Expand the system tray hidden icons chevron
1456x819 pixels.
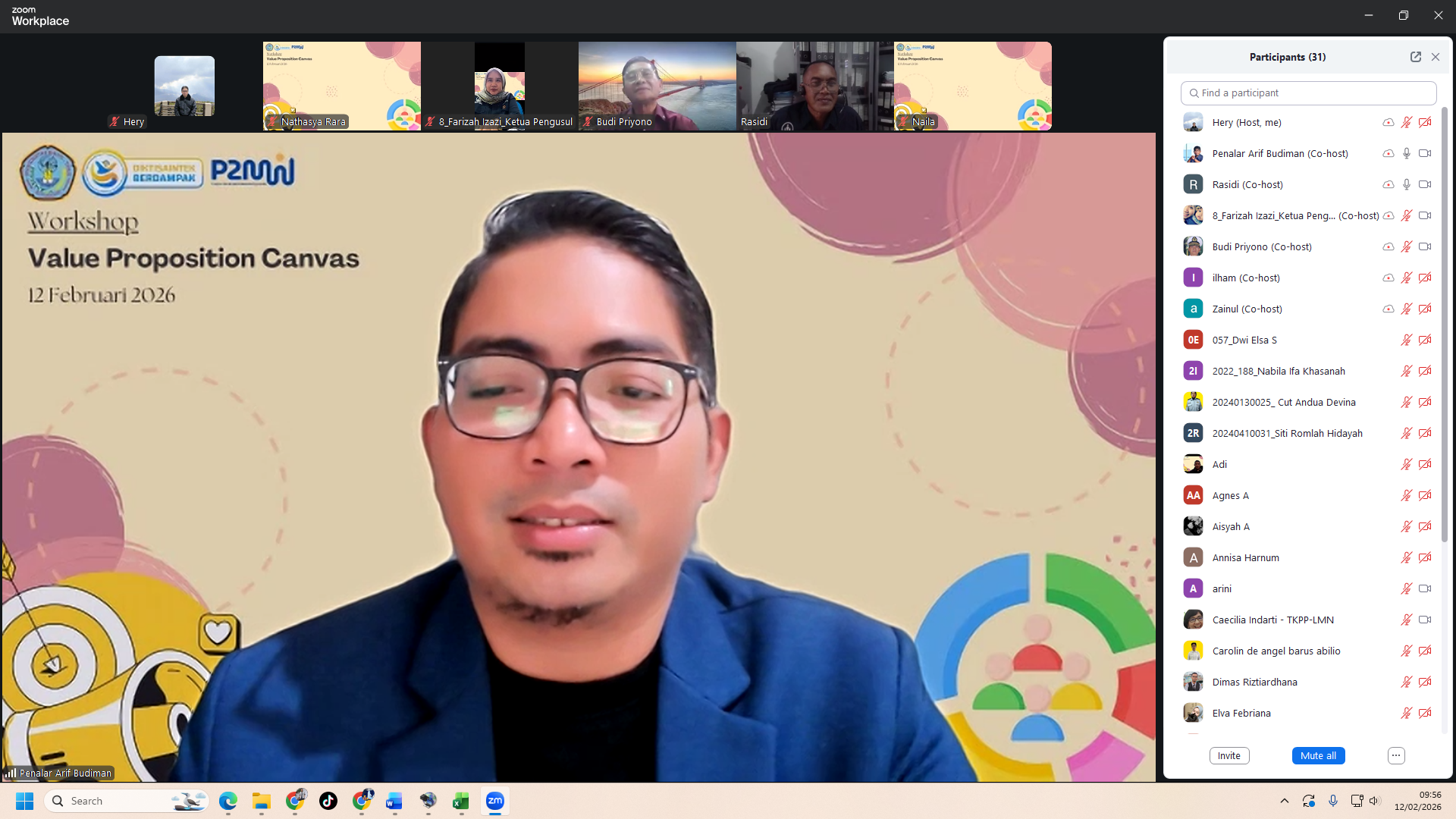[1284, 801]
